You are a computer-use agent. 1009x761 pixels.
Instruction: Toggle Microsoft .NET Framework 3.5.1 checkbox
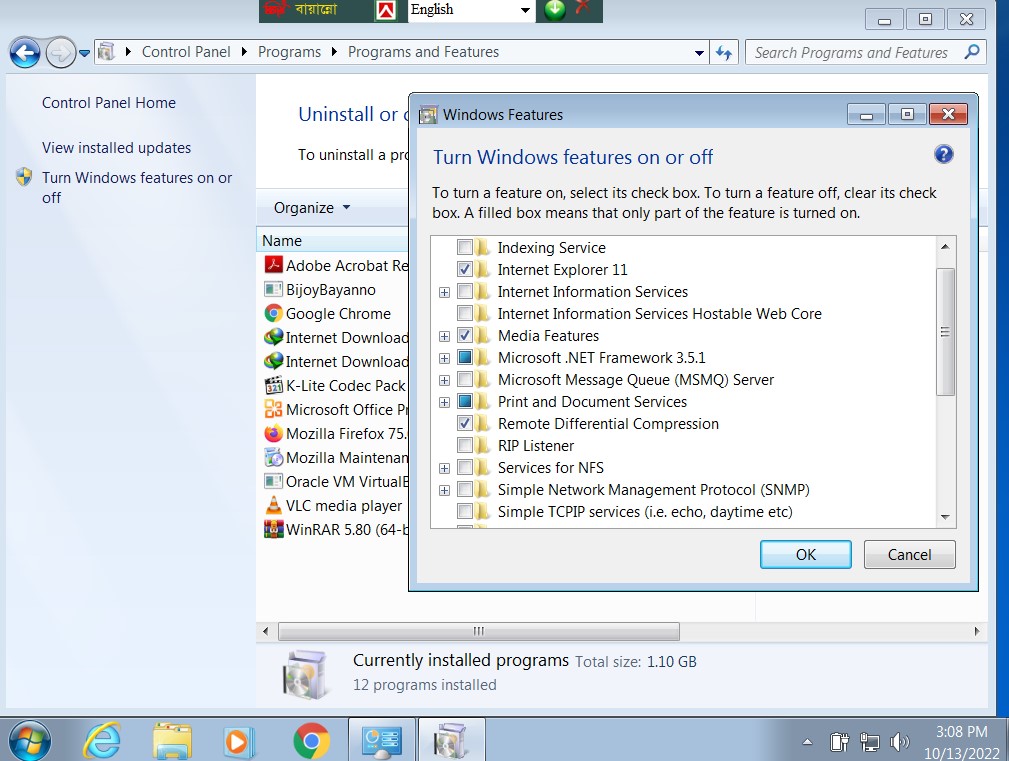[465, 357]
